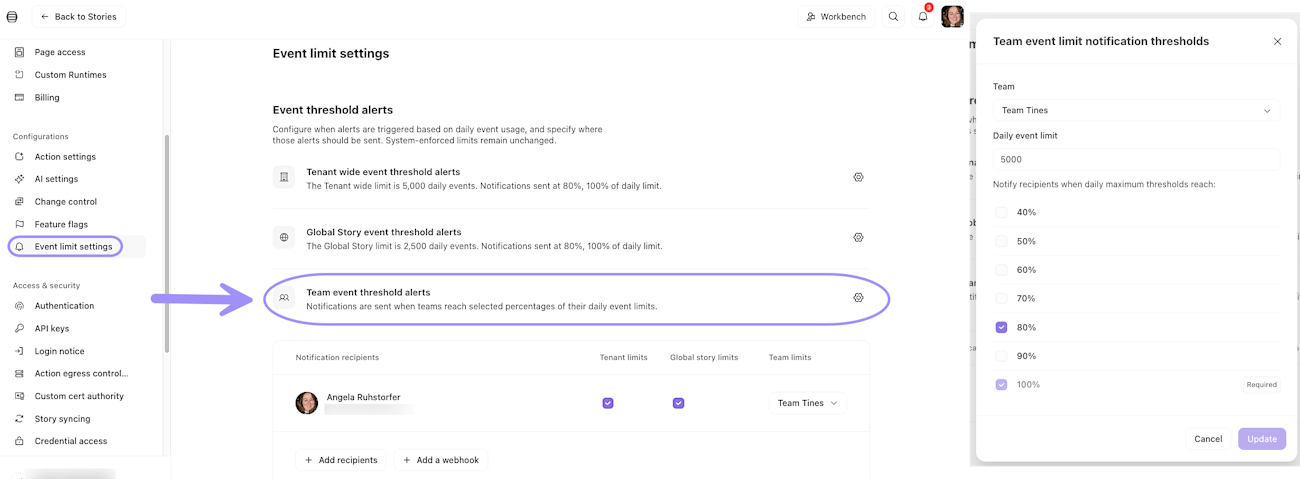Screen dimensions: 1300x479
Task: Go to API keys settings
Action: (53, 328)
